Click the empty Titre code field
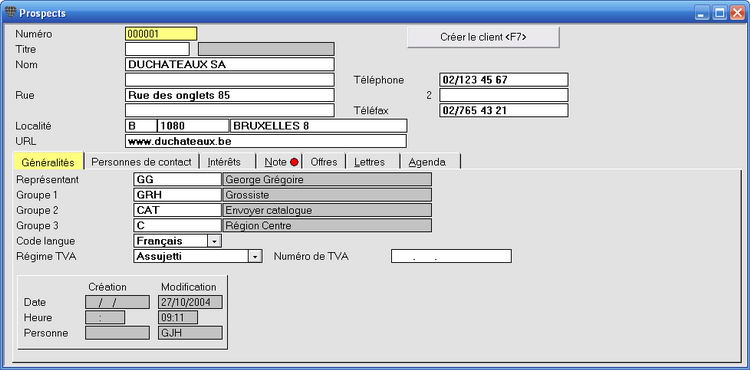 [x=157, y=49]
